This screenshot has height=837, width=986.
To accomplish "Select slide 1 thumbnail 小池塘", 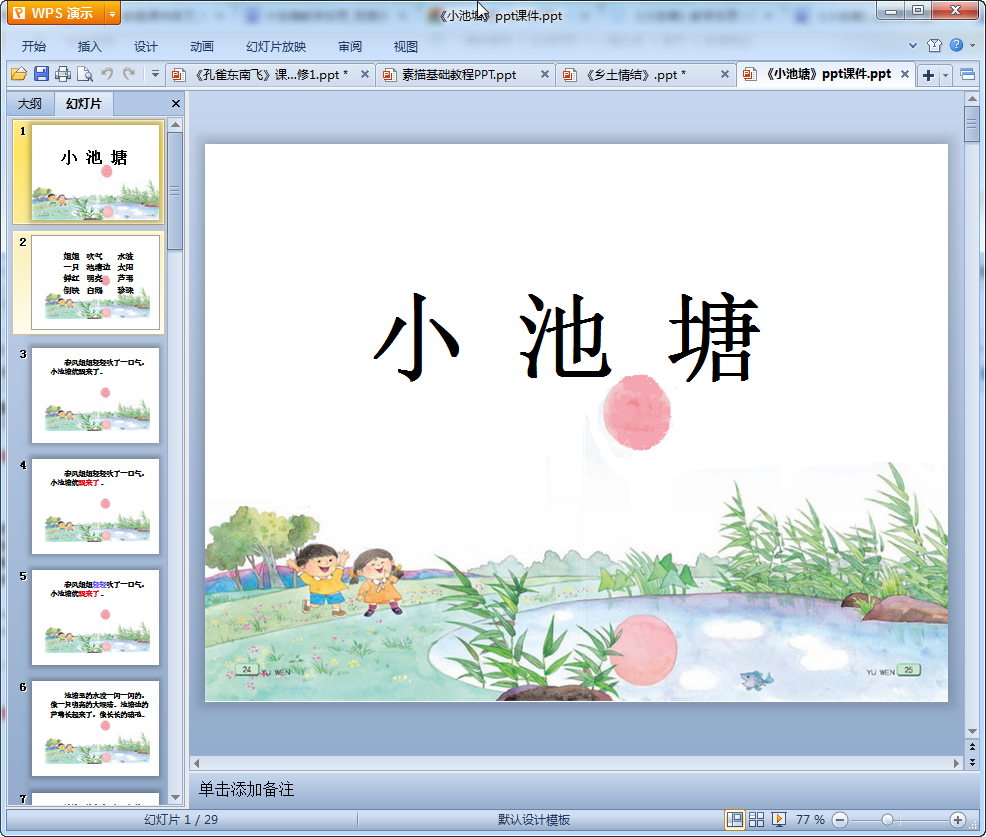I will click(96, 172).
